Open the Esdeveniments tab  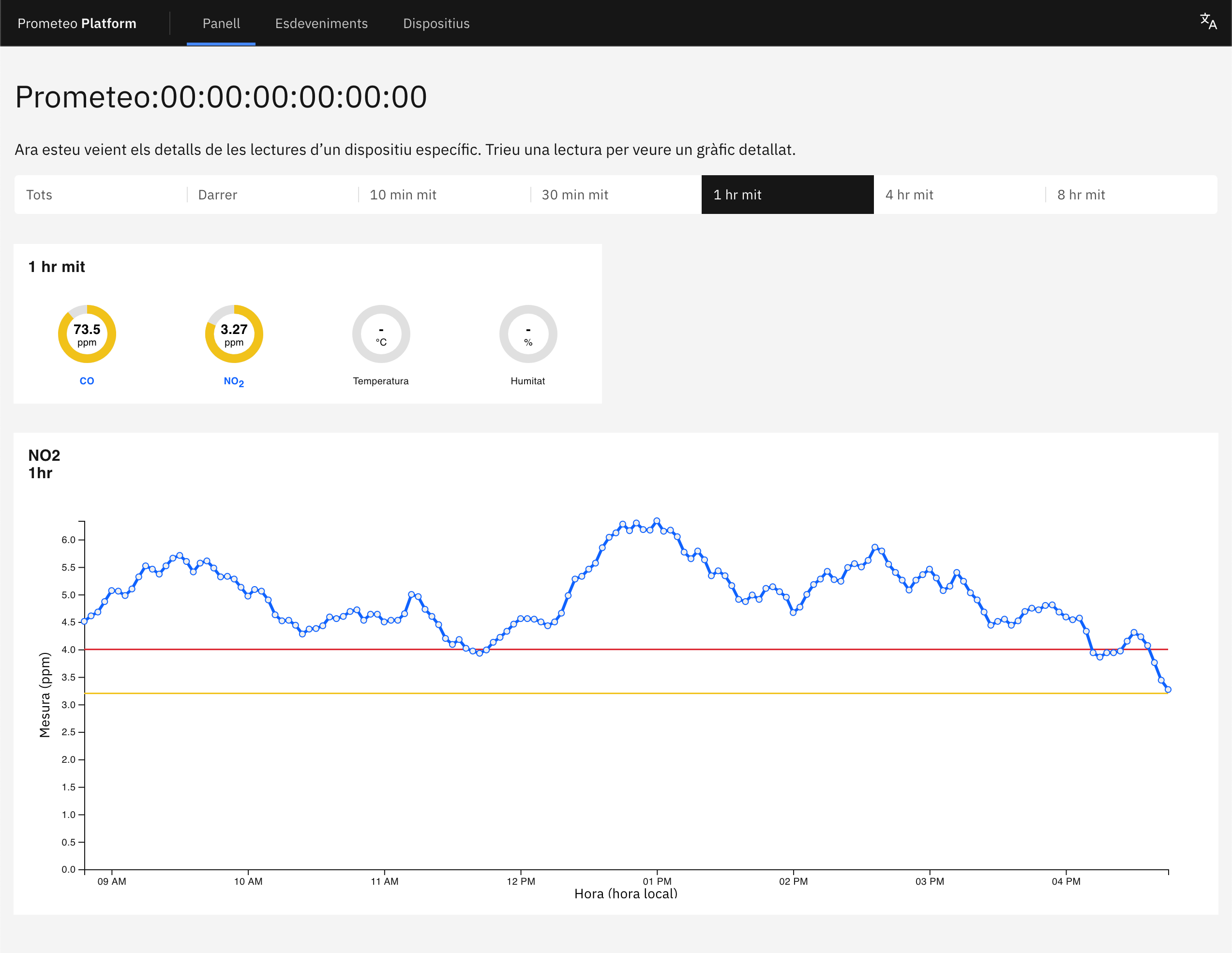click(x=321, y=23)
